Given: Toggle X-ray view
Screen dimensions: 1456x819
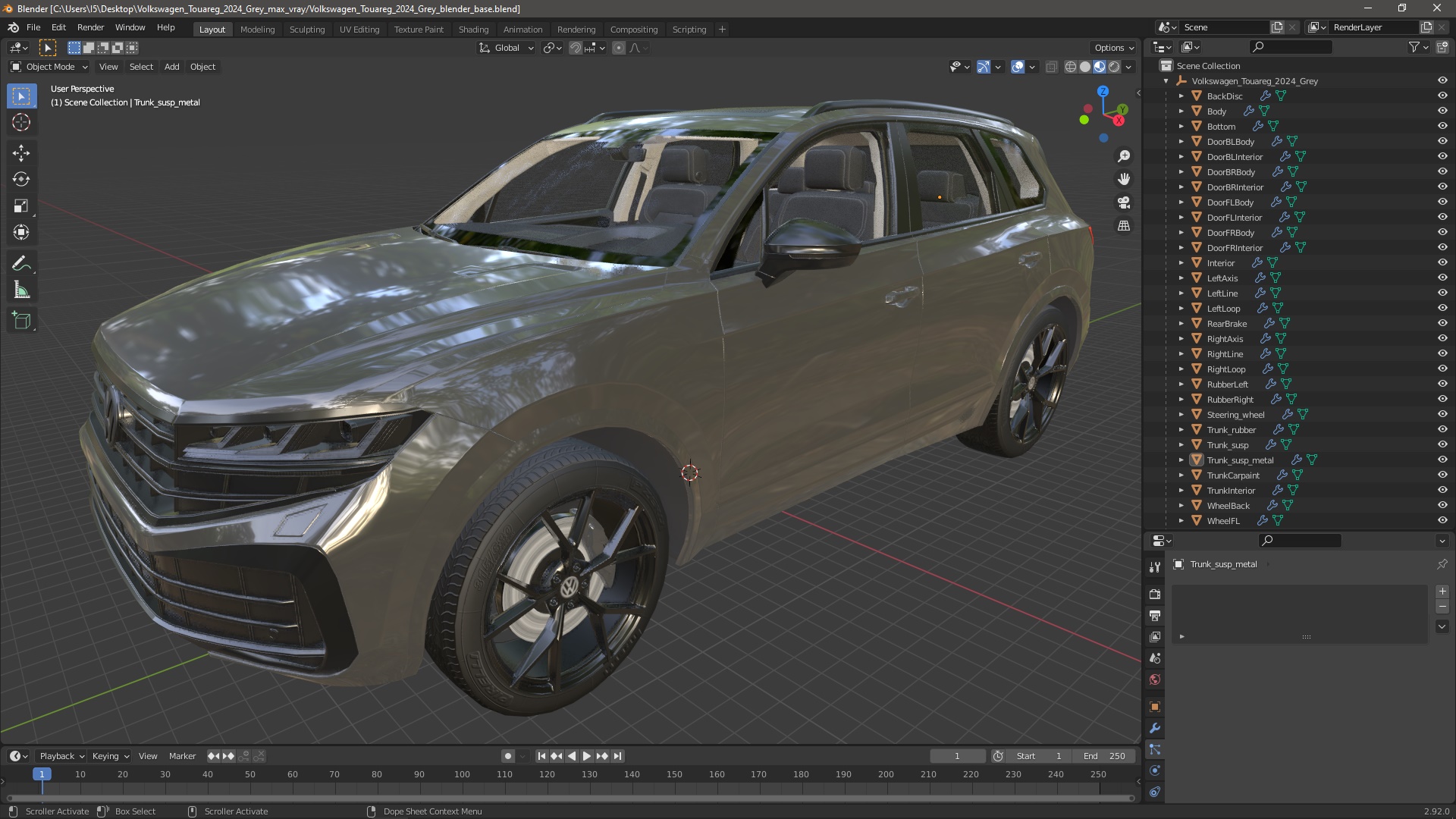Looking at the screenshot, I should (x=1051, y=67).
